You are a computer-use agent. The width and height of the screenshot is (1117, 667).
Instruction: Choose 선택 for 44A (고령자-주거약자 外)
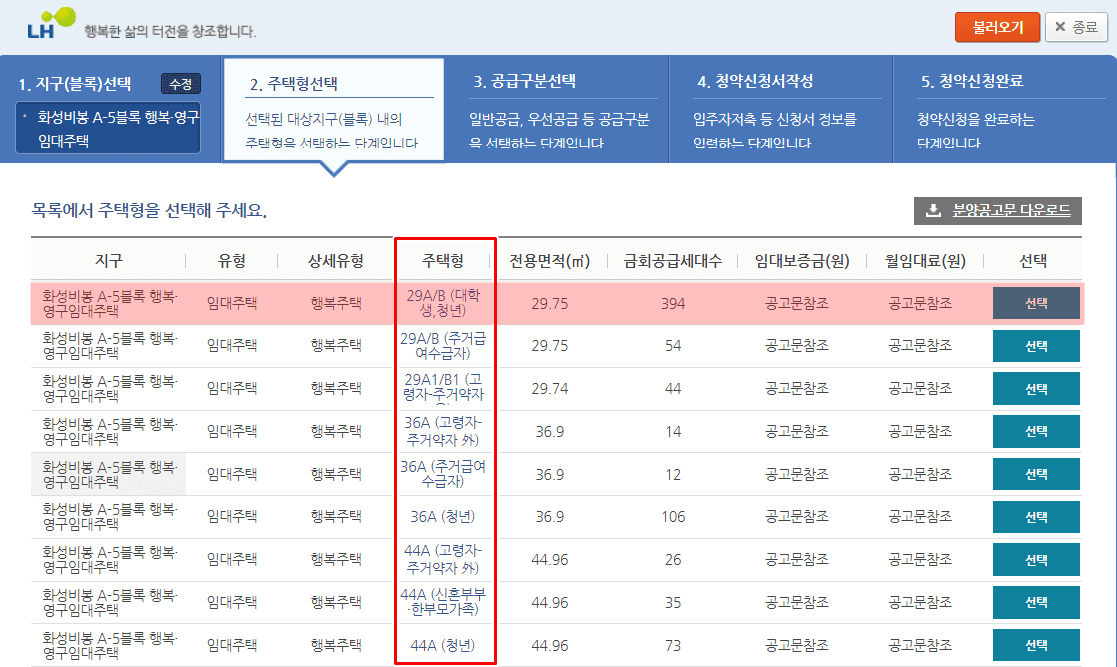[1036, 560]
